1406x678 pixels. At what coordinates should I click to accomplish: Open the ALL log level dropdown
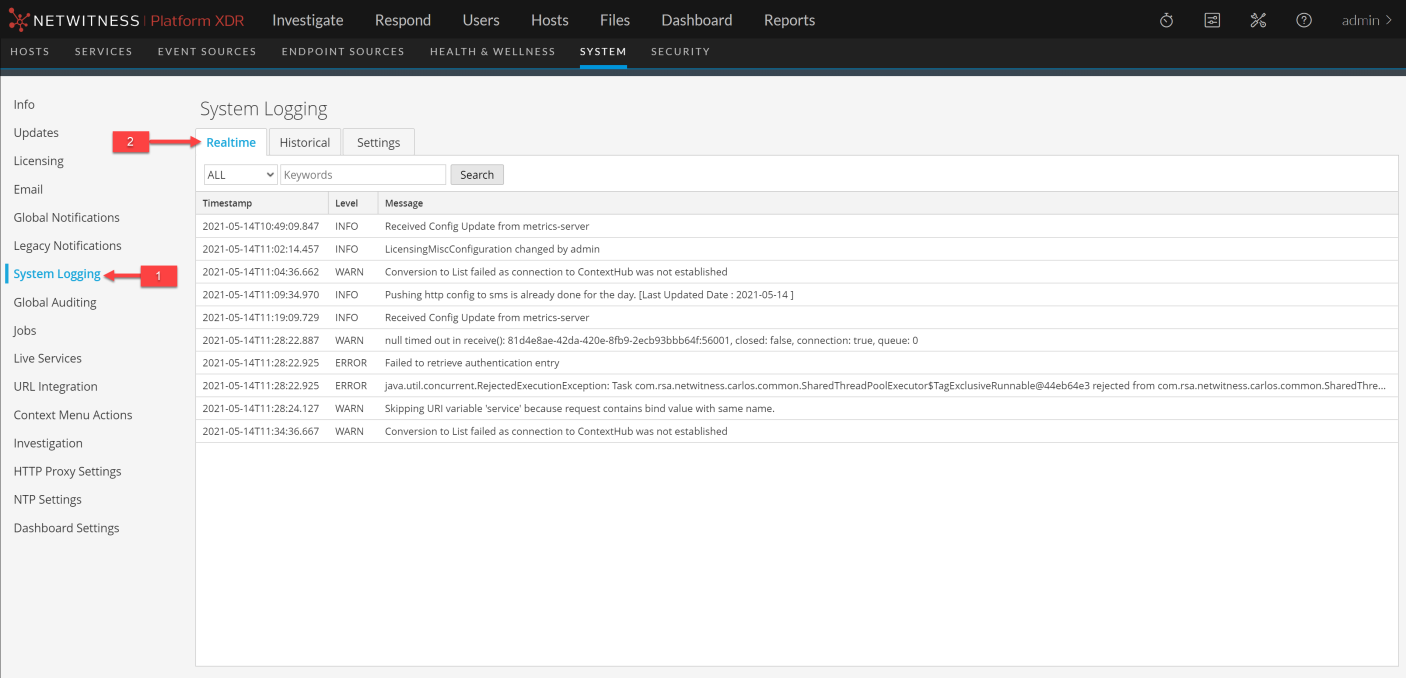tap(240, 174)
